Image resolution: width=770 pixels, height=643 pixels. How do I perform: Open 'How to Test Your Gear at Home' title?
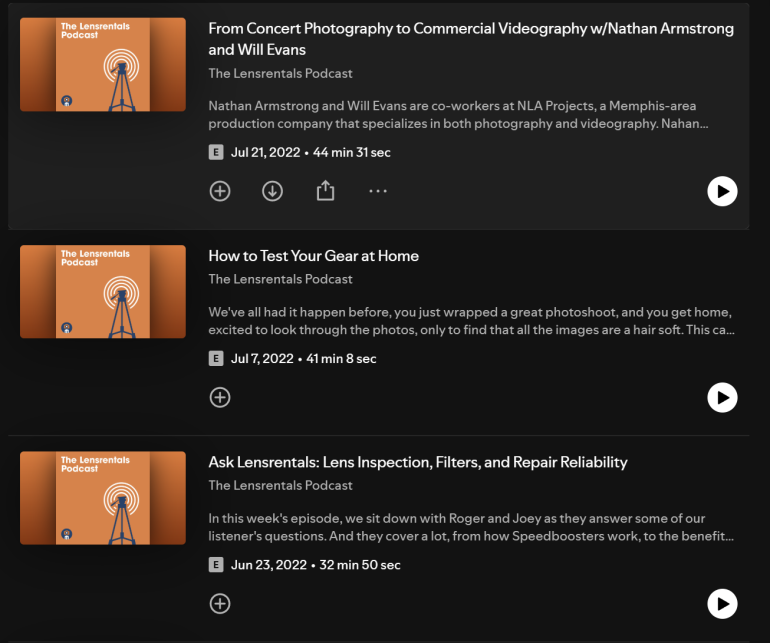point(313,256)
